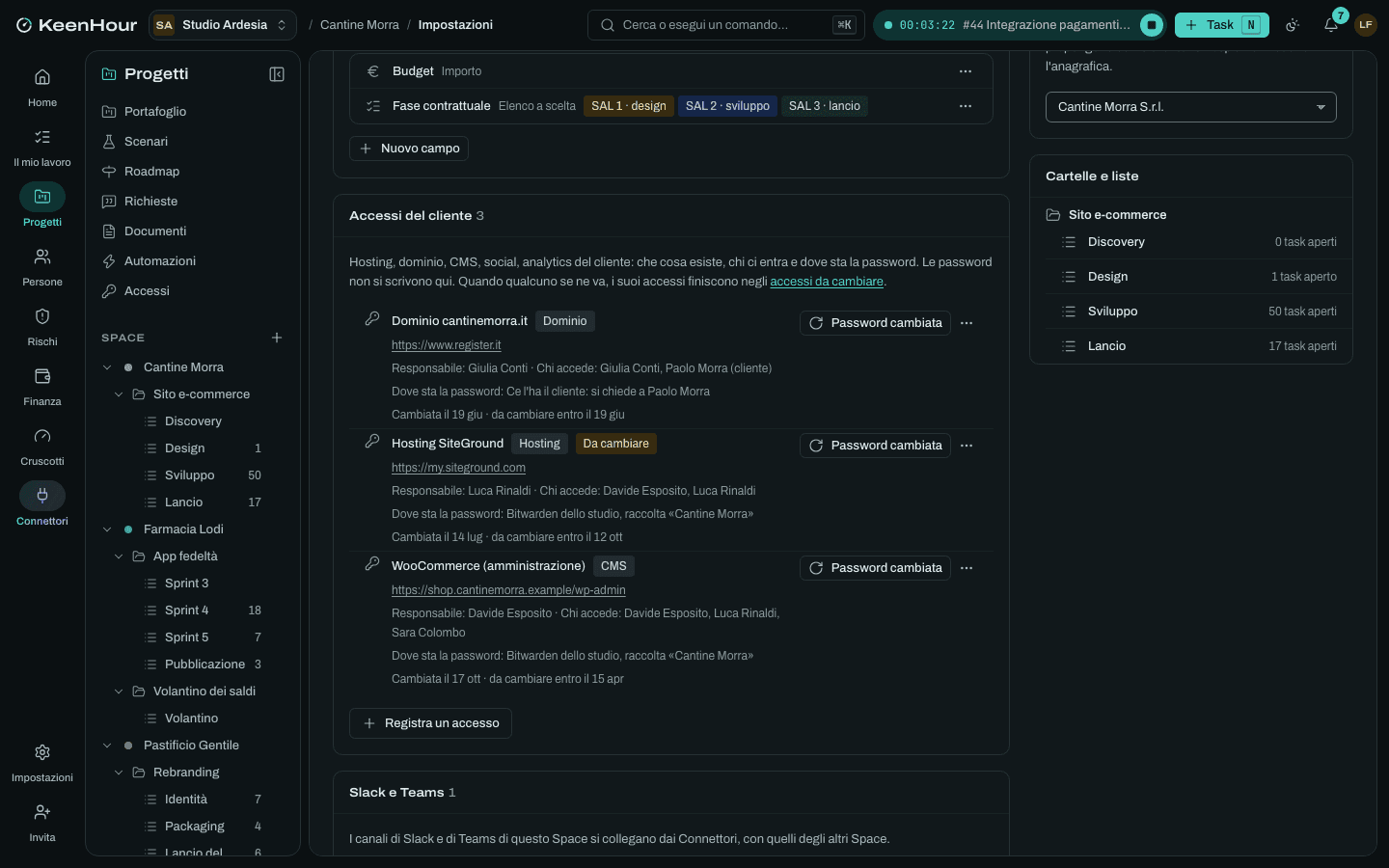Open Portafoglio in Progetti menu
The width and height of the screenshot is (1389, 868).
coord(193,112)
